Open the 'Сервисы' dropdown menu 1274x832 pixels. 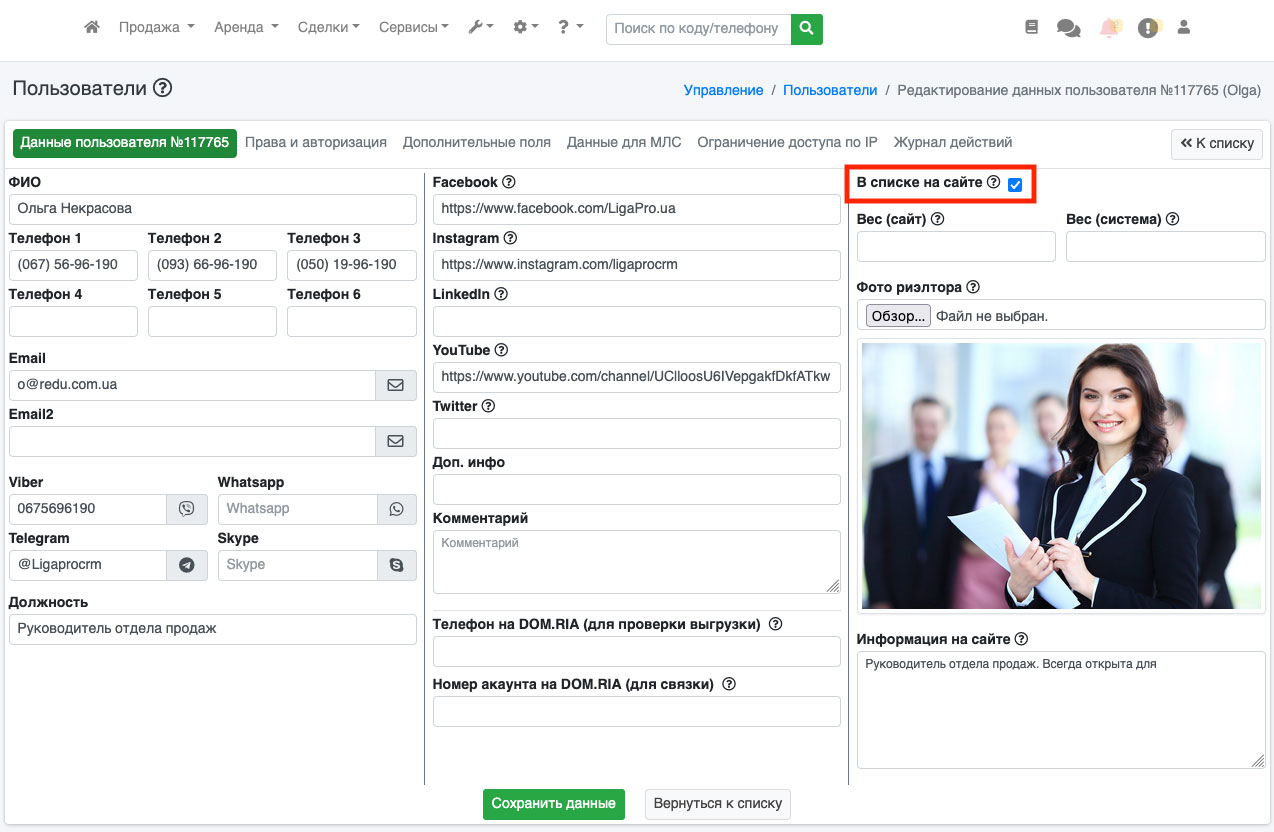(413, 28)
